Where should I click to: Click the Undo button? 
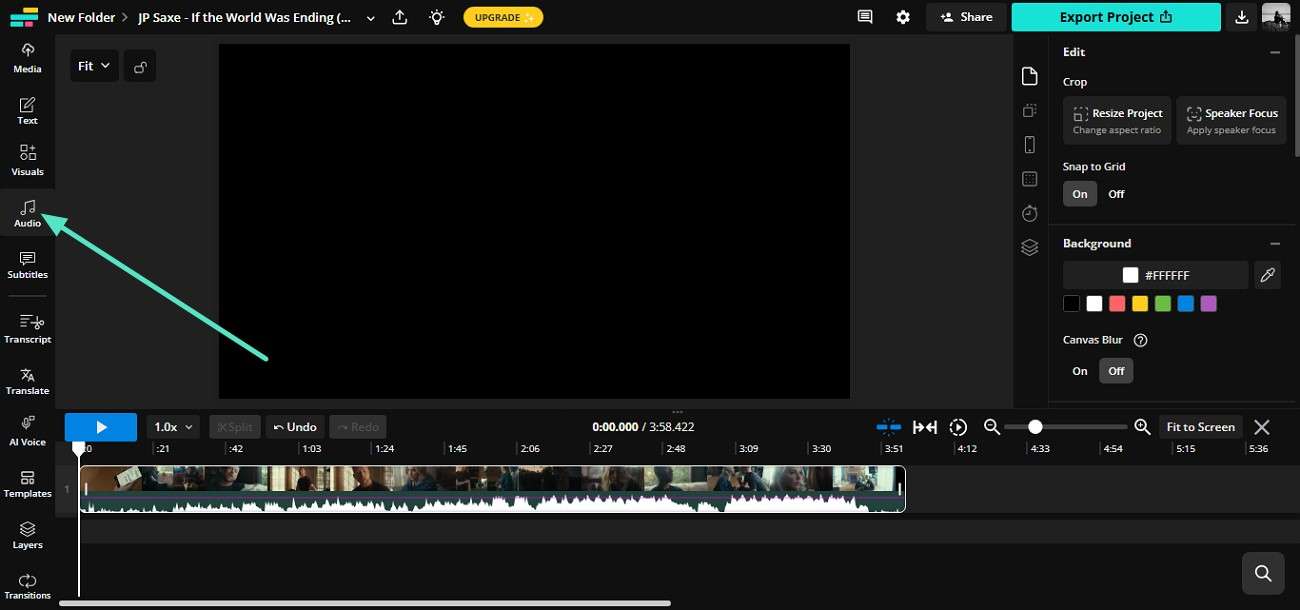(x=295, y=427)
